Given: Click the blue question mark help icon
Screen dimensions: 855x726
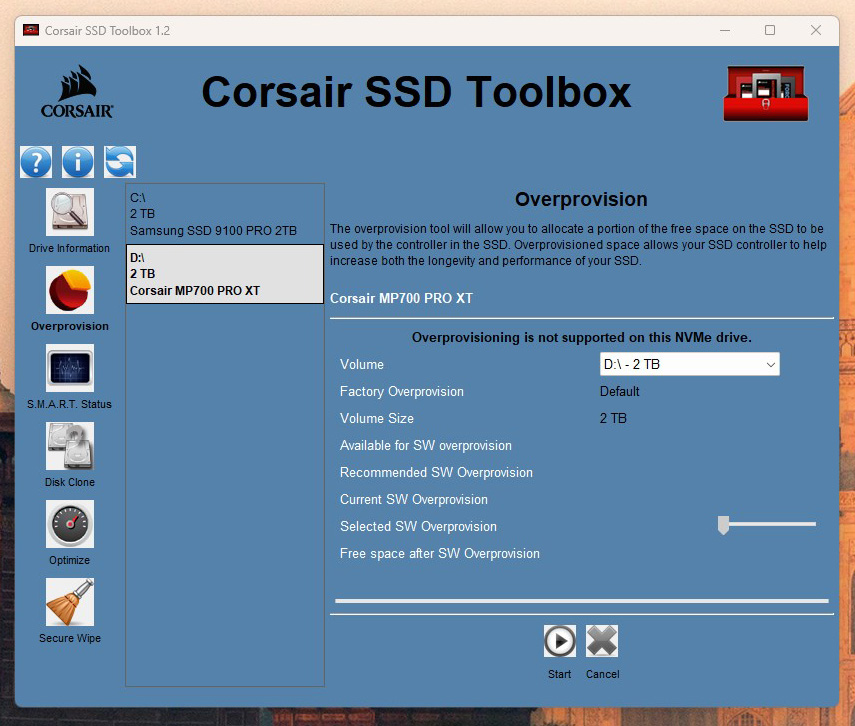Looking at the screenshot, I should pos(36,161).
